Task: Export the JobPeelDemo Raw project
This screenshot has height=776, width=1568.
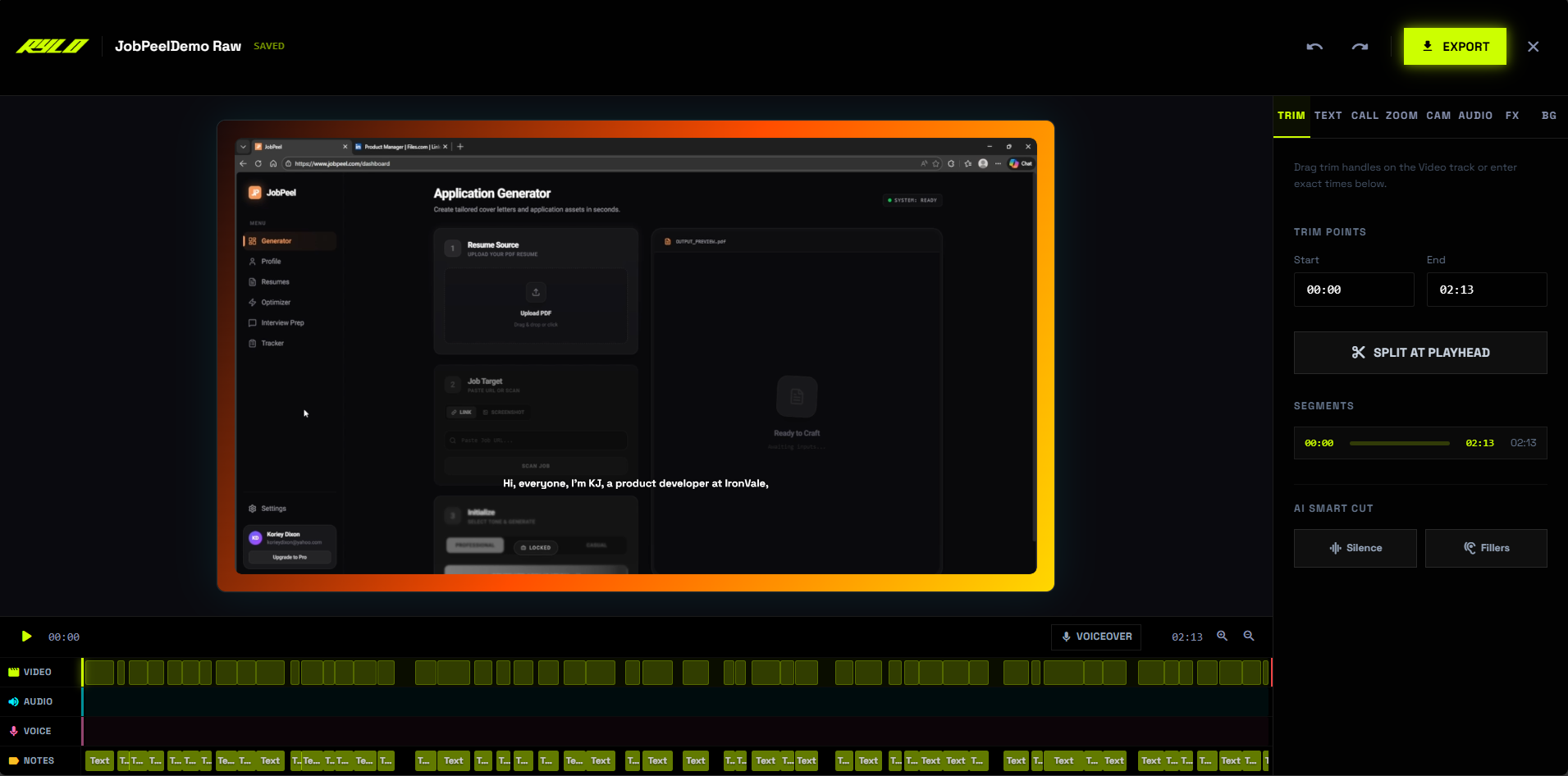Action: point(1454,47)
